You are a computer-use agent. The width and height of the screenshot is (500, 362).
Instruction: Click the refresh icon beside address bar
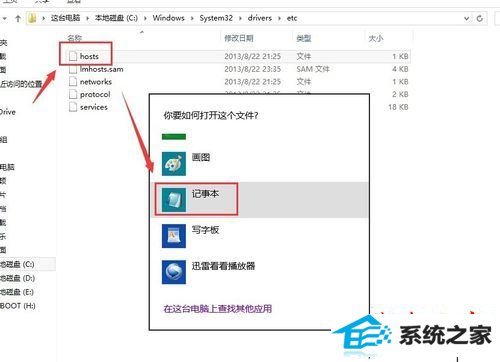[x=480, y=18]
